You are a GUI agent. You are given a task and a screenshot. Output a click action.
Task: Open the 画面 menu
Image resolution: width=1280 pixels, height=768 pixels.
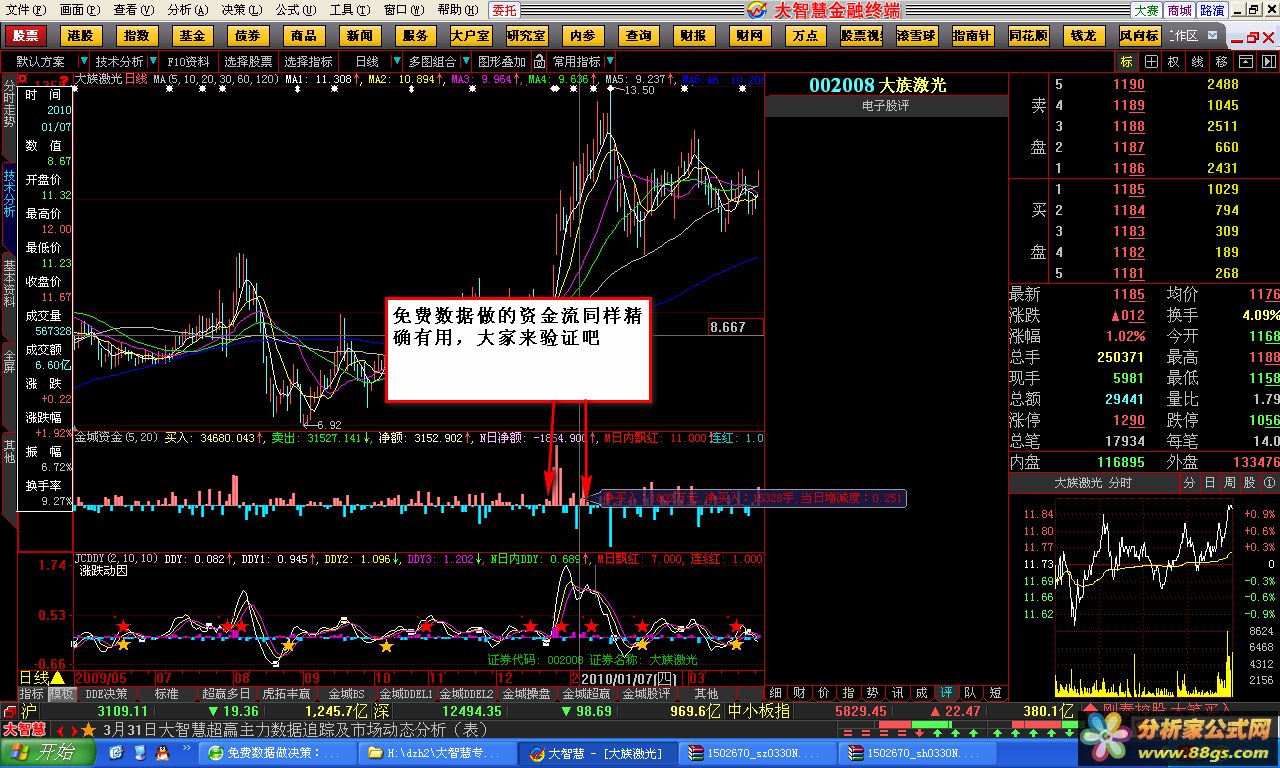80,10
